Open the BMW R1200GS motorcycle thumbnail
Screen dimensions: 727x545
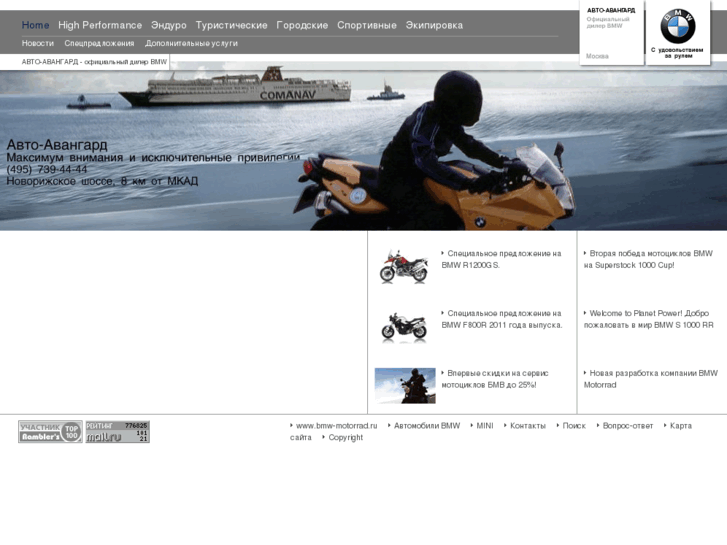point(404,266)
